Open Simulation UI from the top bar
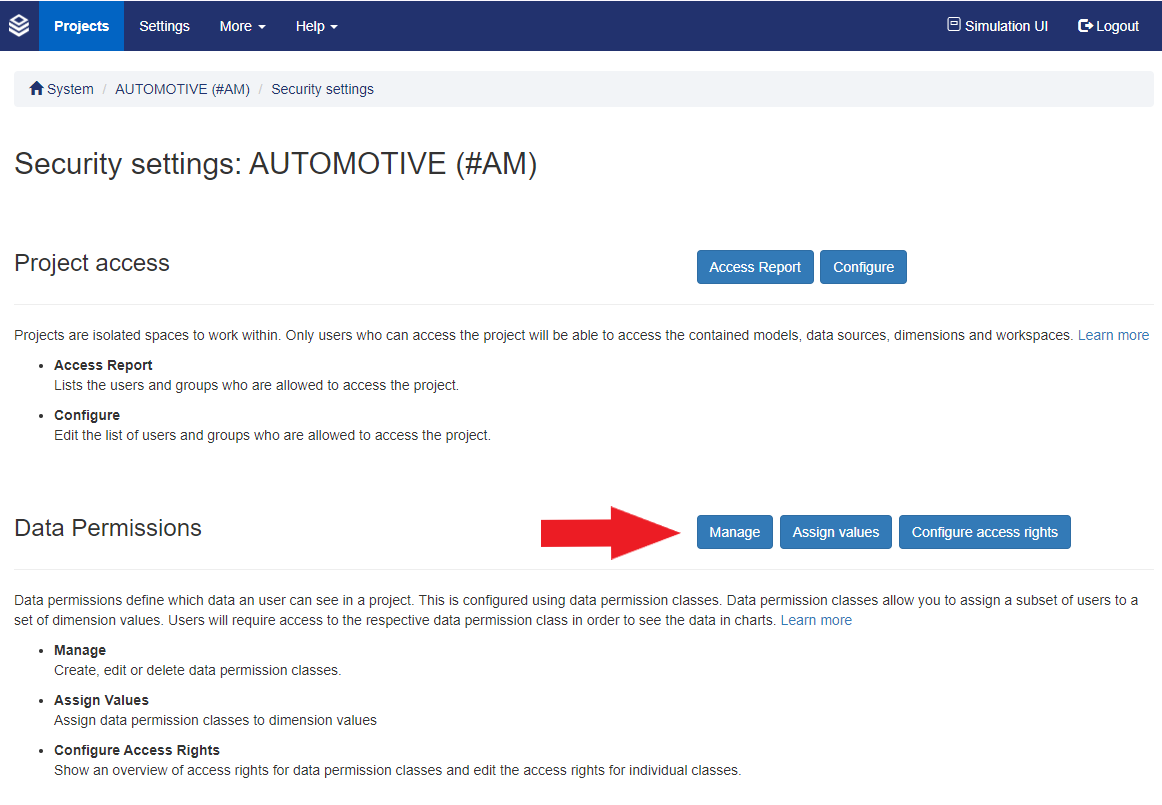This screenshot has width=1162, height=805. [x=997, y=26]
